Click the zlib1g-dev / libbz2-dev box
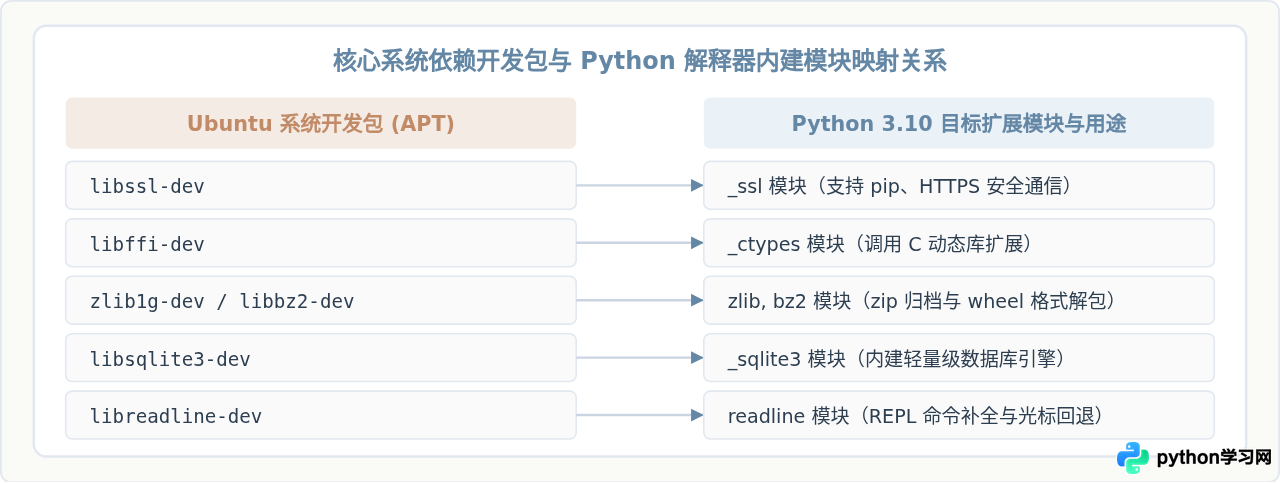Viewport: 1280px width, 483px height. point(321,300)
